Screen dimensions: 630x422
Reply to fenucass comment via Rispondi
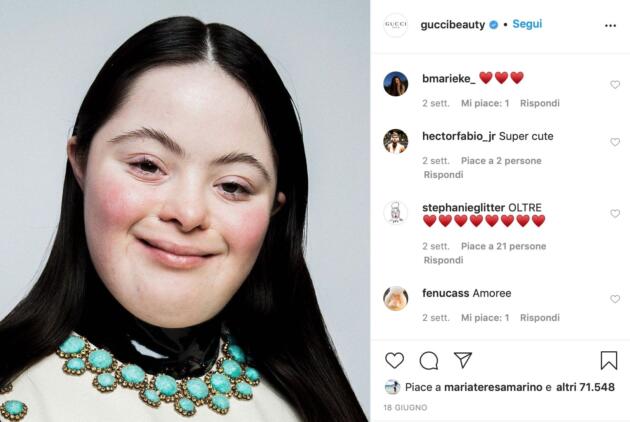[x=540, y=318]
